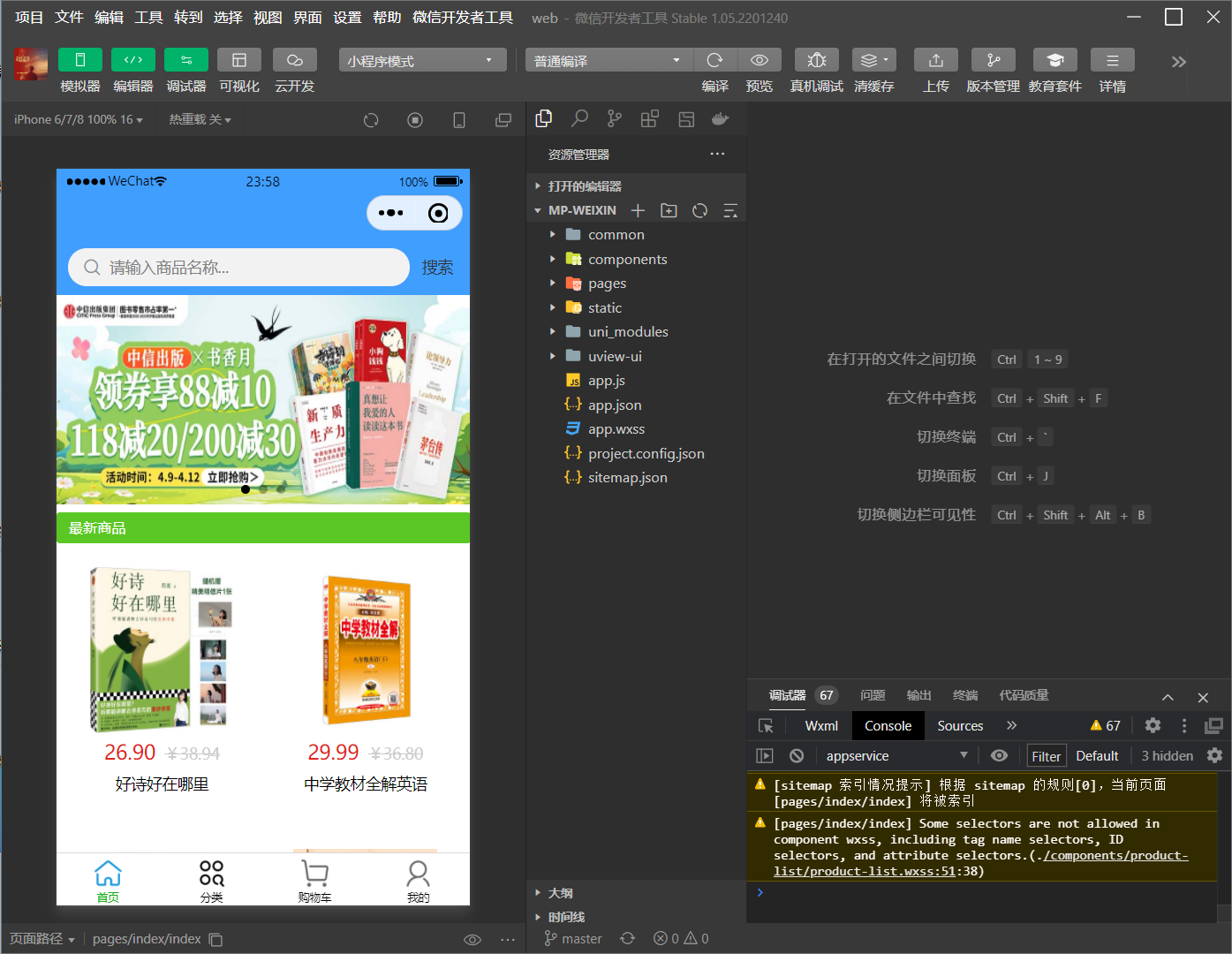The width and height of the screenshot is (1232, 954).
Task: Switch to the 问题 panel tab
Action: coord(873,696)
